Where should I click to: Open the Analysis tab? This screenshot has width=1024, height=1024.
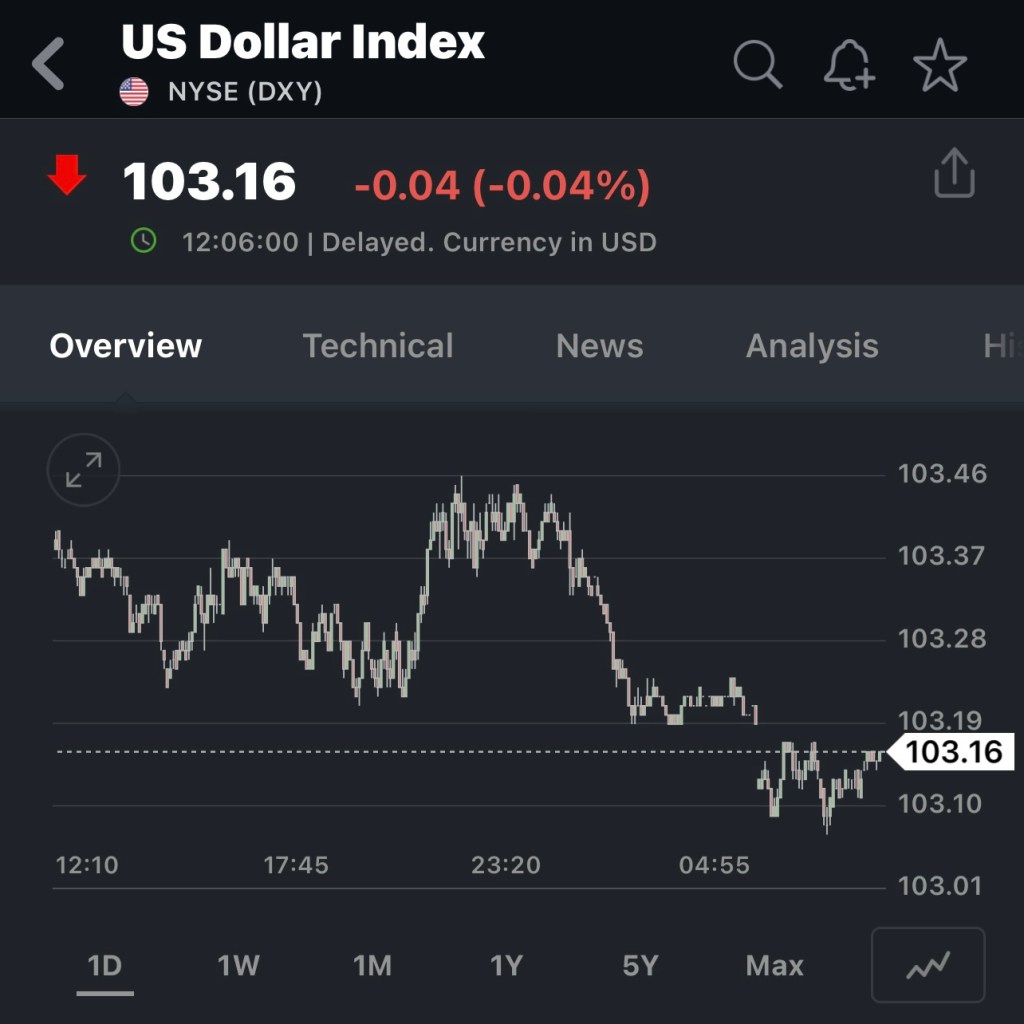(x=812, y=346)
